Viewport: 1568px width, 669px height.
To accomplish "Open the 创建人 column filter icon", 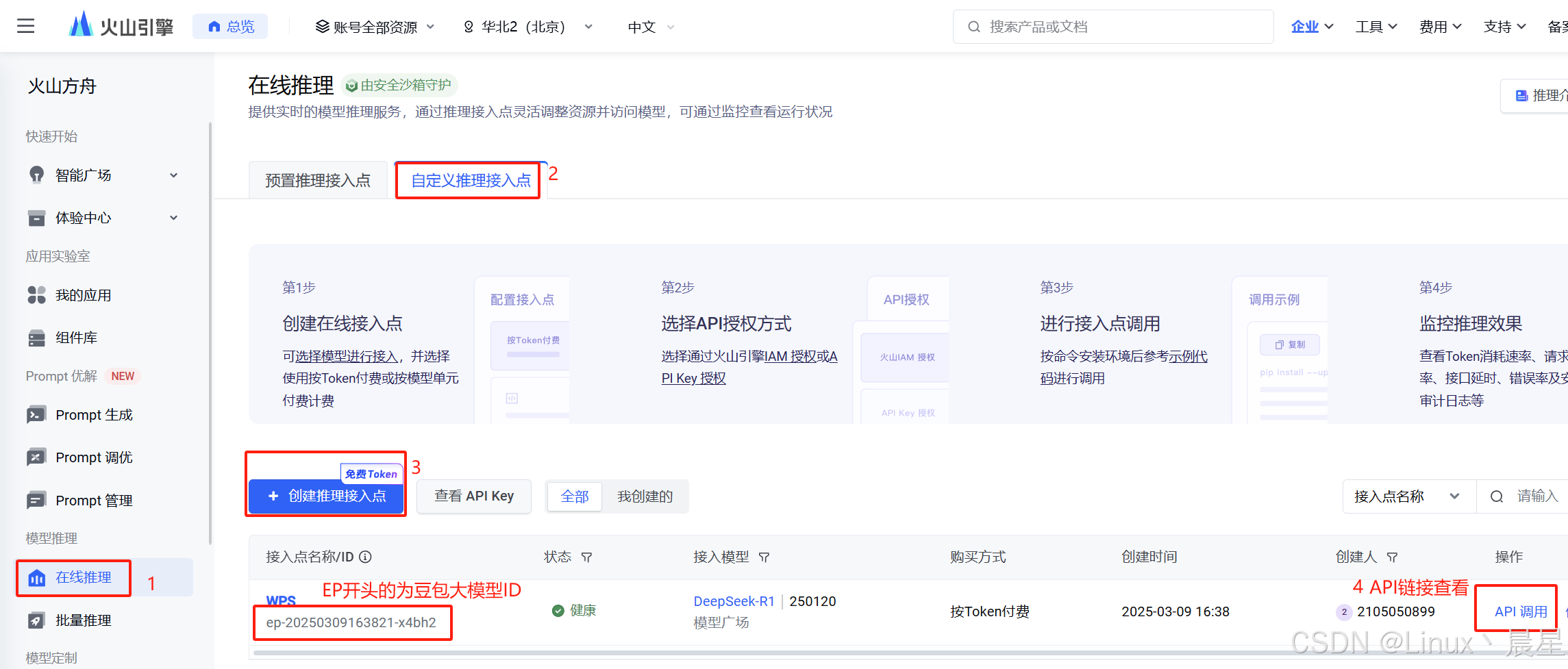I will (x=1393, y=557).
